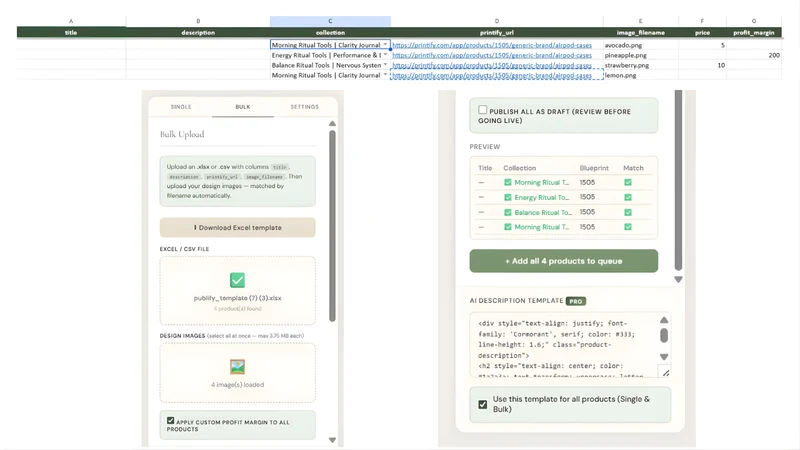Uncheck collection checkbox in Energy Ritual preview row
The width and height of the screenshot is (800, 450).
508,197
